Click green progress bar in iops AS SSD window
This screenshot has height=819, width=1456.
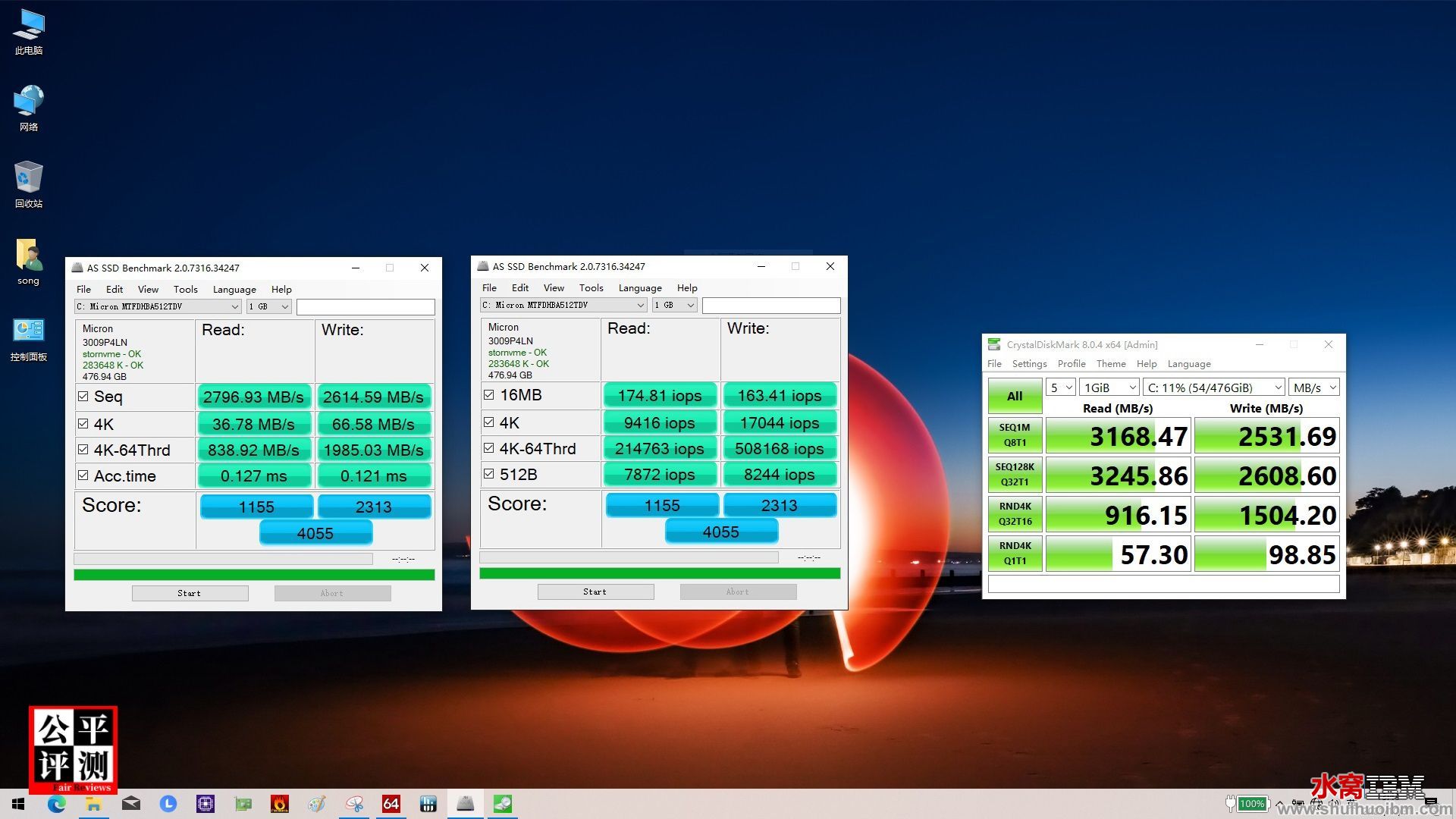(660, 573)
